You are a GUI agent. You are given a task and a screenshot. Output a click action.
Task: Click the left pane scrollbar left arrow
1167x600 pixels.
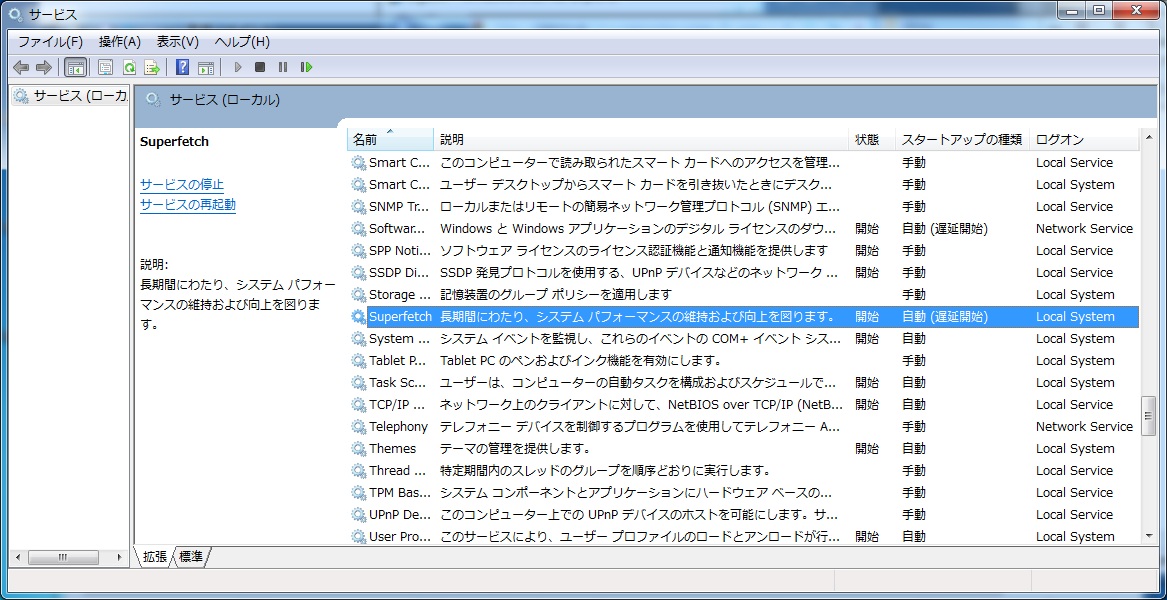click(x=18, y=557)
